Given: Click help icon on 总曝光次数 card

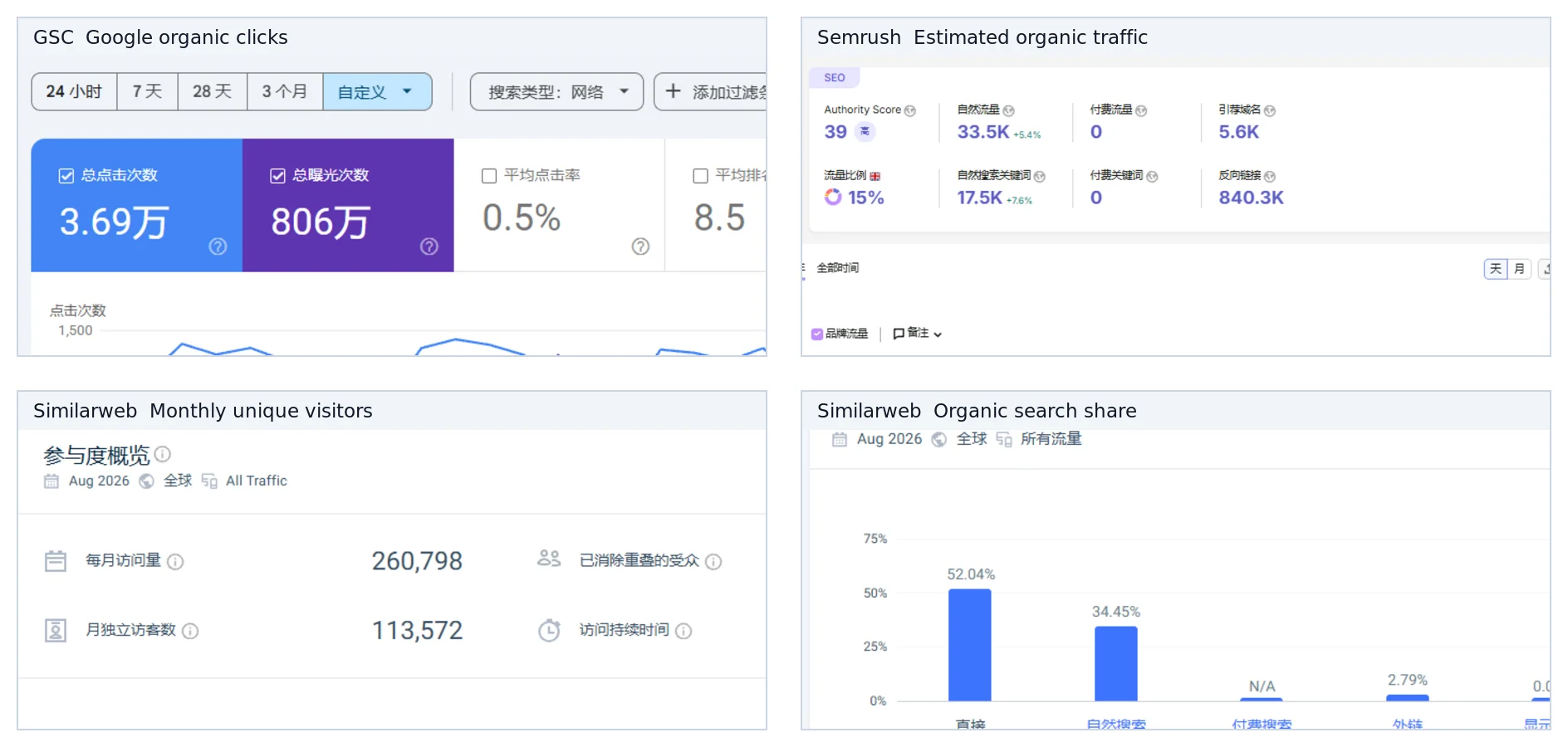Looking at the screenshot, I should point(429,246).
